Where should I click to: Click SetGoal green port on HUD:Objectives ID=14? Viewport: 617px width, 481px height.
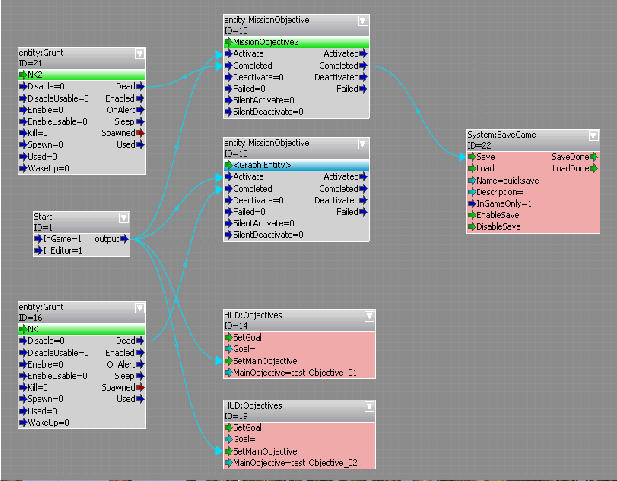(x=229, y=337)
